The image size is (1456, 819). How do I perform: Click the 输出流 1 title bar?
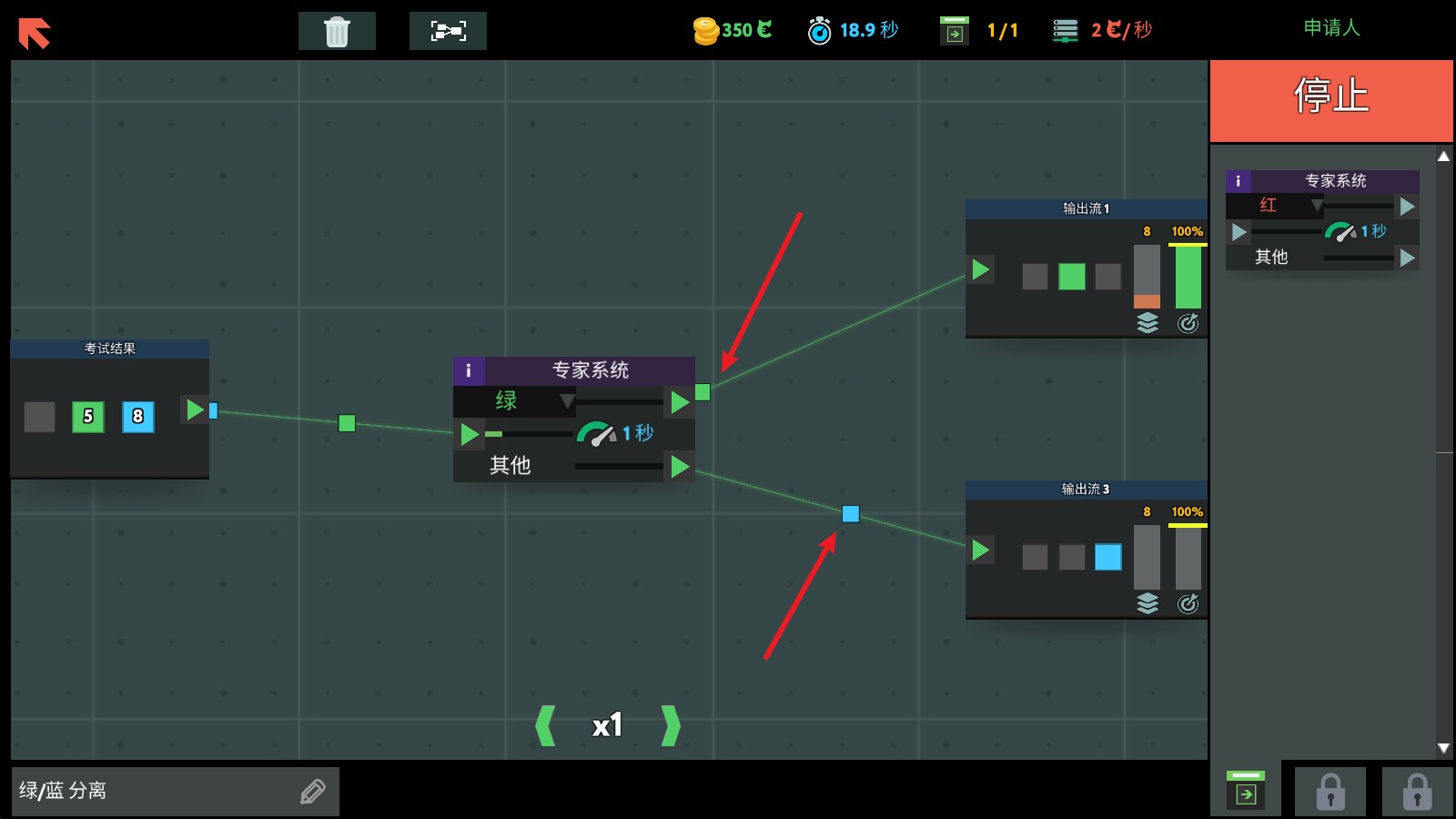pos(1087,209)
